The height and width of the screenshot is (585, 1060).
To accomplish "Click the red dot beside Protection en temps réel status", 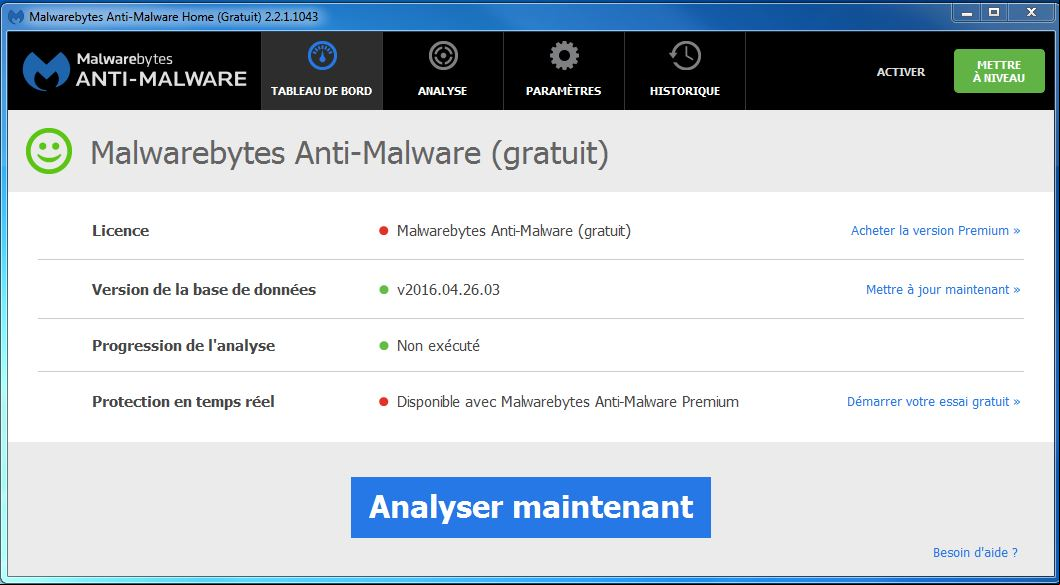I will pyautogui.click(x=383, y=402).
